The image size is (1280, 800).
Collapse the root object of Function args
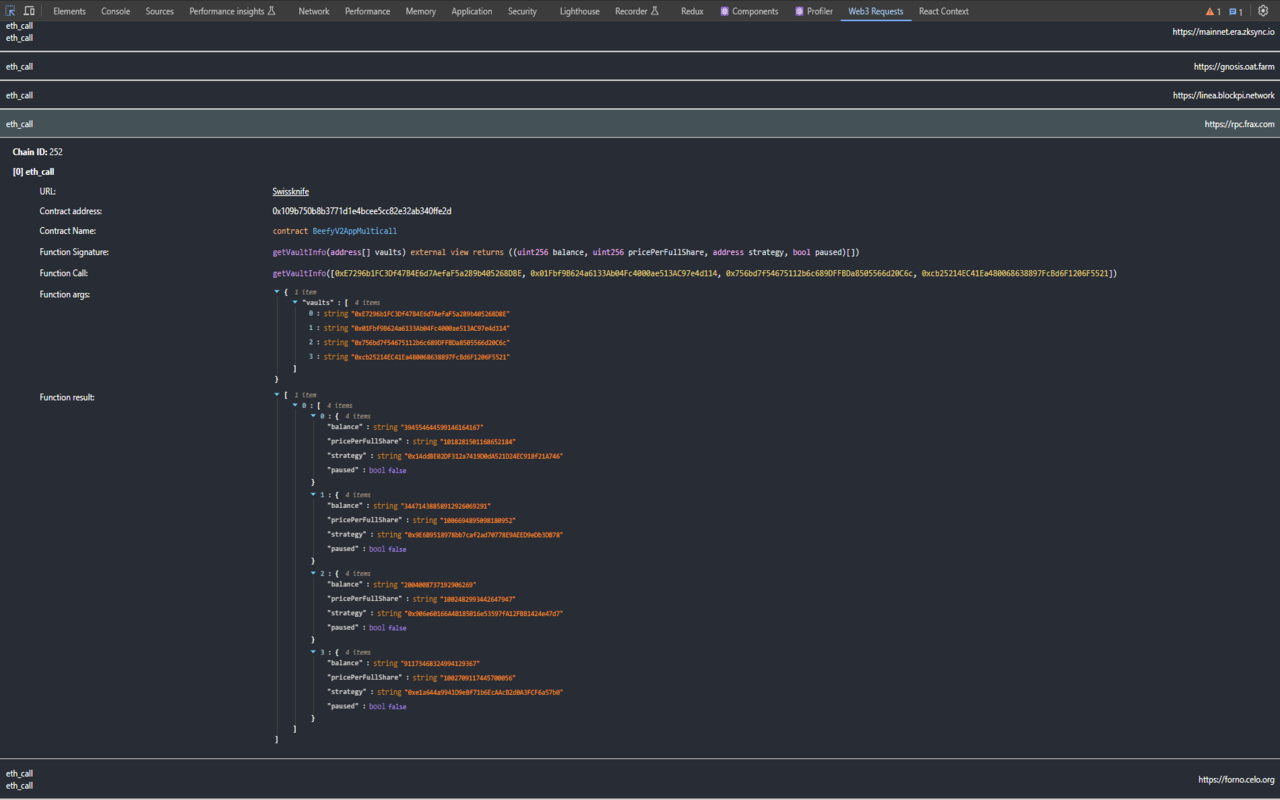click(x=277, y=292)
